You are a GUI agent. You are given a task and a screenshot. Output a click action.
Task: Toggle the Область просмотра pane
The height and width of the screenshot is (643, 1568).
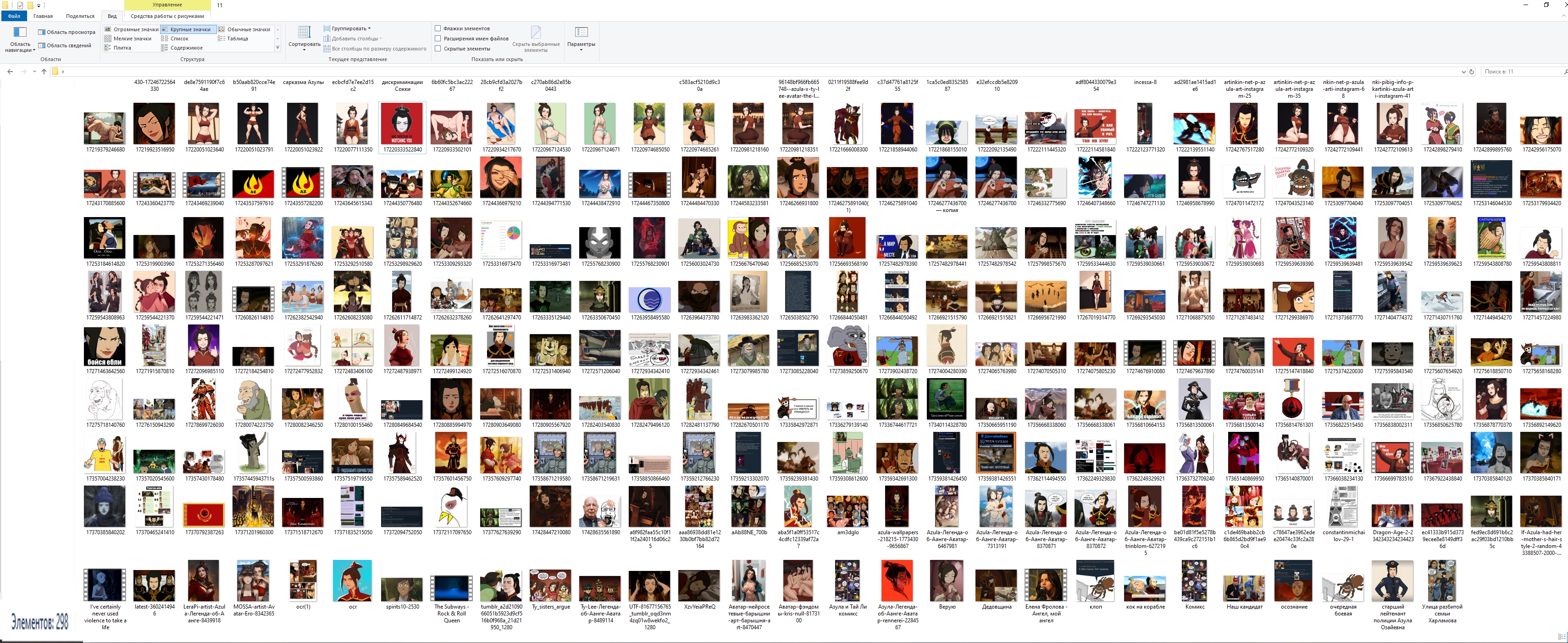coord(67,32)
